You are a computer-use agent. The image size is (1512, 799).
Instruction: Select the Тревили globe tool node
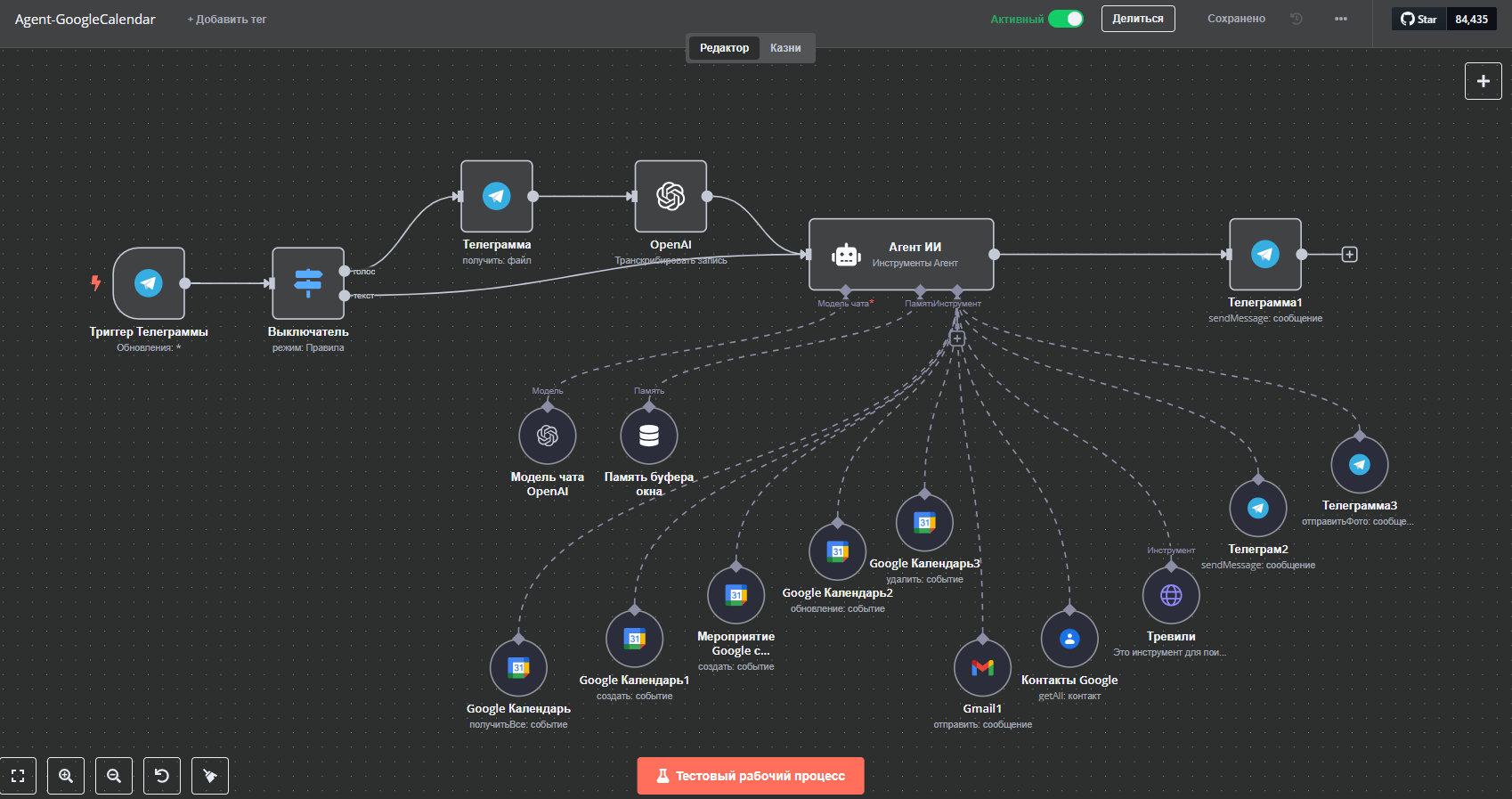pos(1171,595)
